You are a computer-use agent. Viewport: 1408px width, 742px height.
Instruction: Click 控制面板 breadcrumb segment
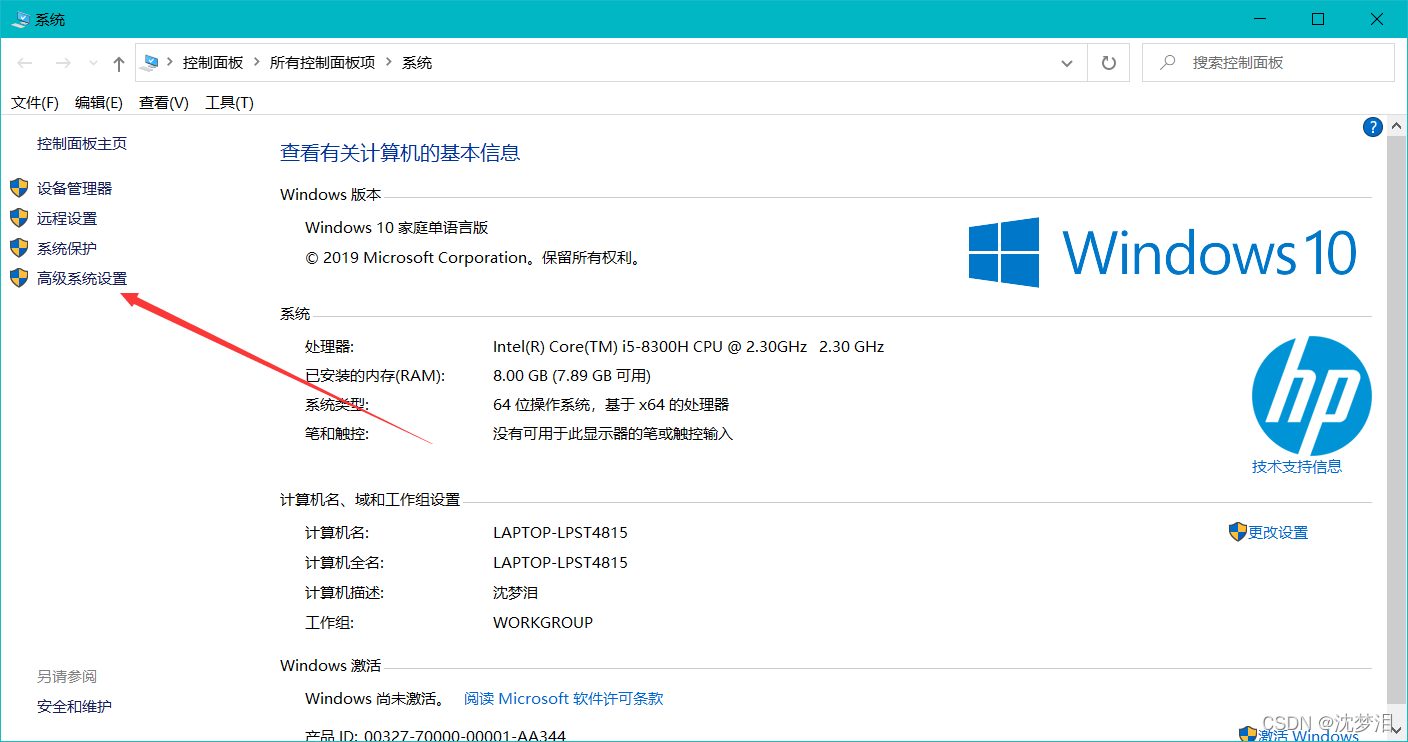point(213,62)
